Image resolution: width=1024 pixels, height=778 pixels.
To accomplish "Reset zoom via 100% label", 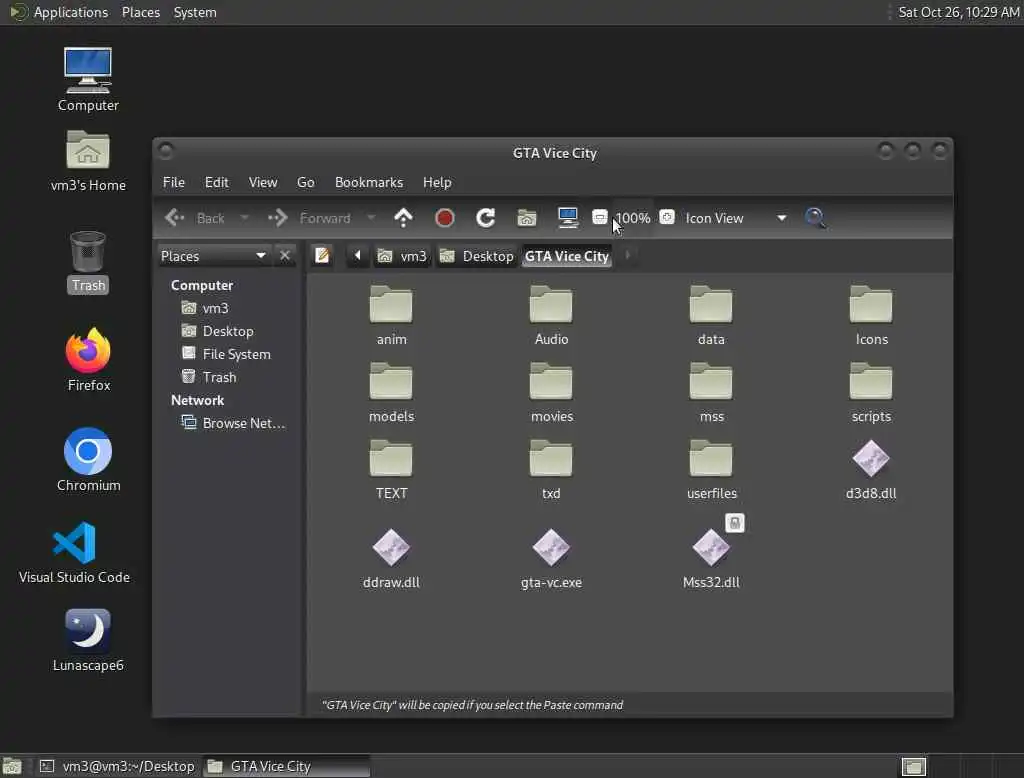I will (x=633, y=218).
